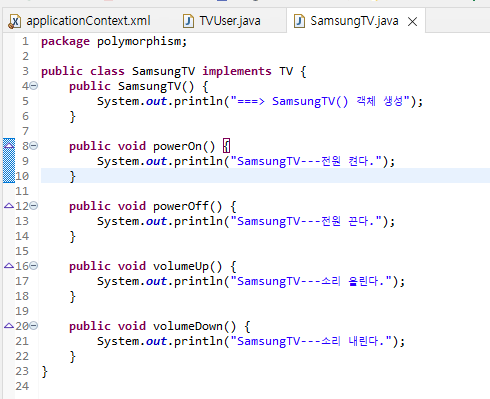Click the 'implements' keyword on line 3
Image resolution: width=490 pixels, height=399 pixels.
(x=237, y=71)
